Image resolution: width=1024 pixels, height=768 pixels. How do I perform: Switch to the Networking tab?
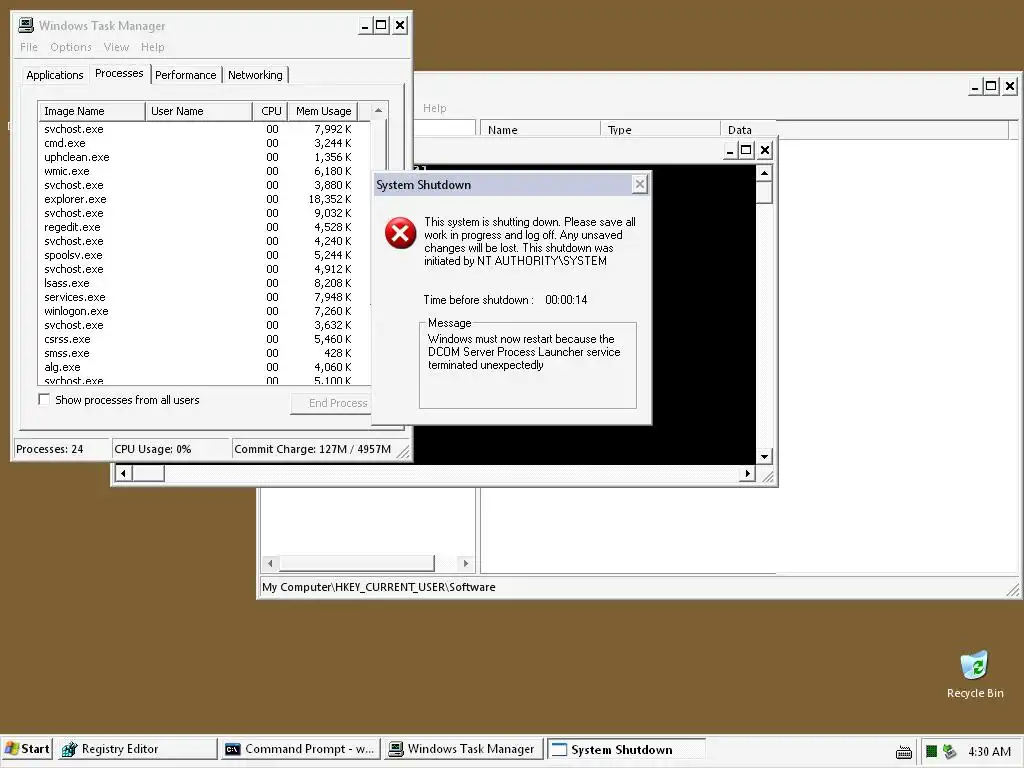255,75
